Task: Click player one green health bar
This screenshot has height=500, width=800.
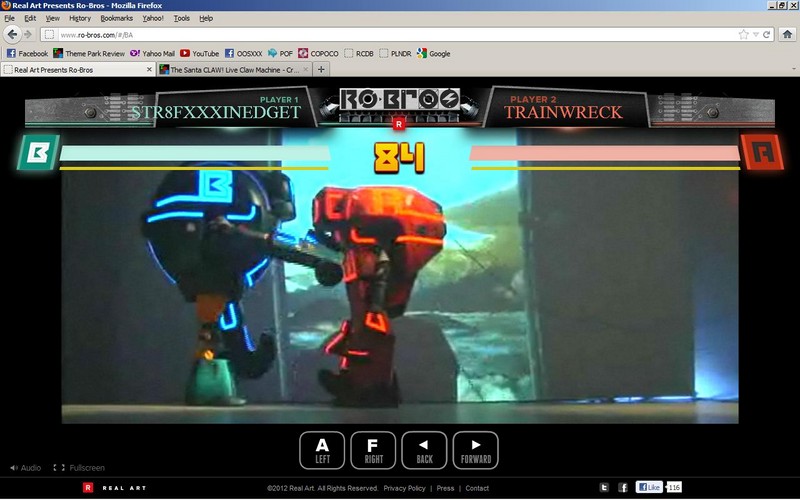Action: pyautogui.click(x=195, y=153)
